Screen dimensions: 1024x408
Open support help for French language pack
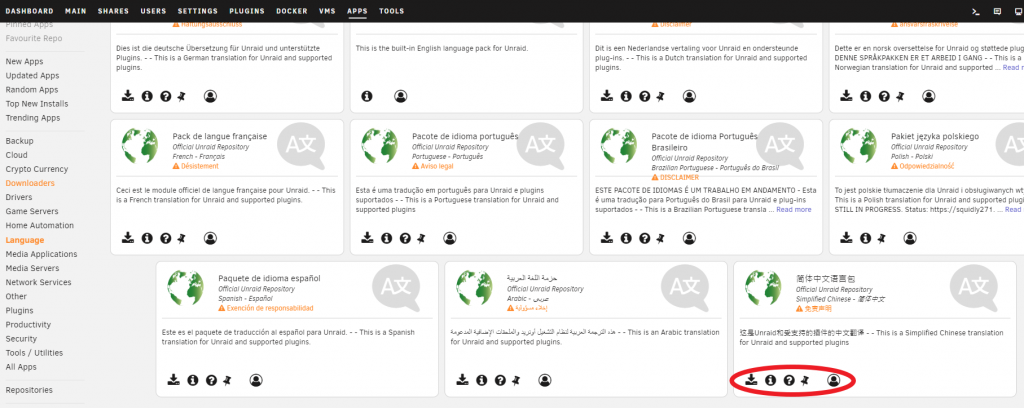(x=166, y=238)
